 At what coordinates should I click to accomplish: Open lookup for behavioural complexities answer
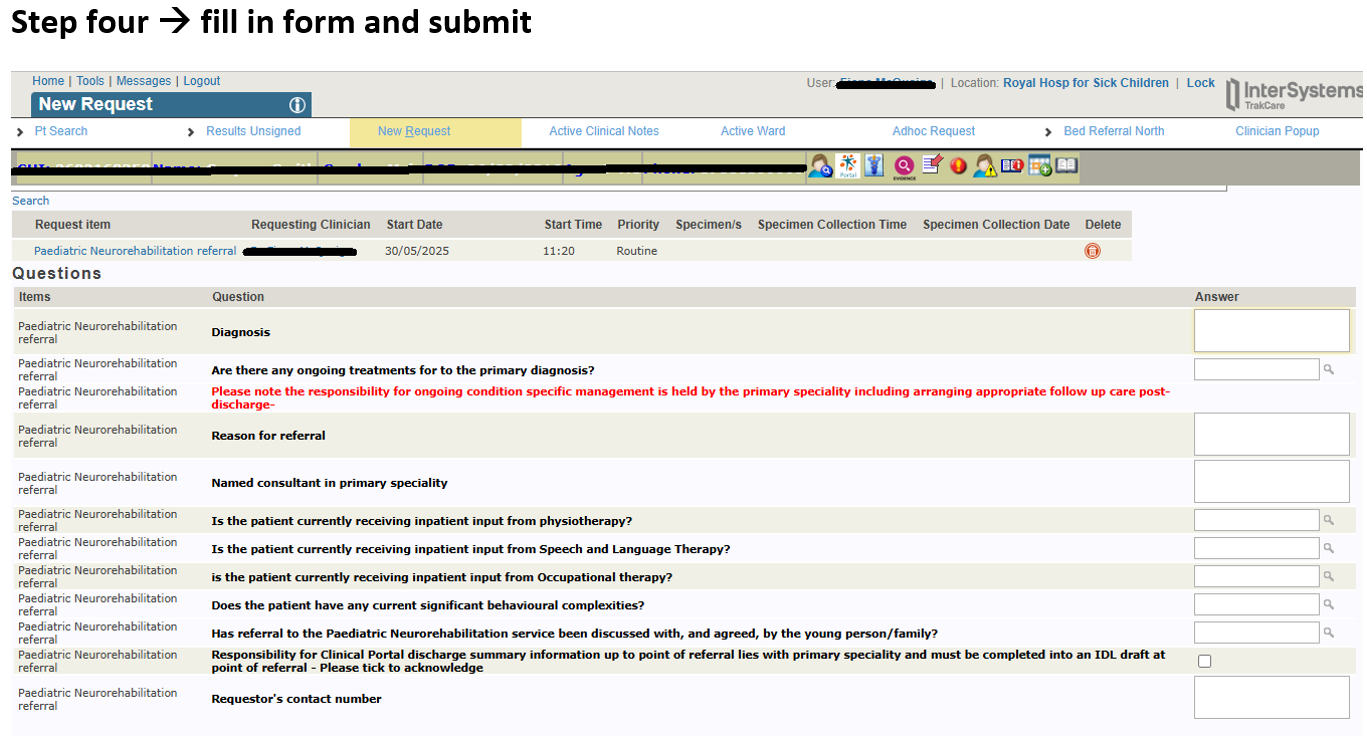pos(1329,605)
